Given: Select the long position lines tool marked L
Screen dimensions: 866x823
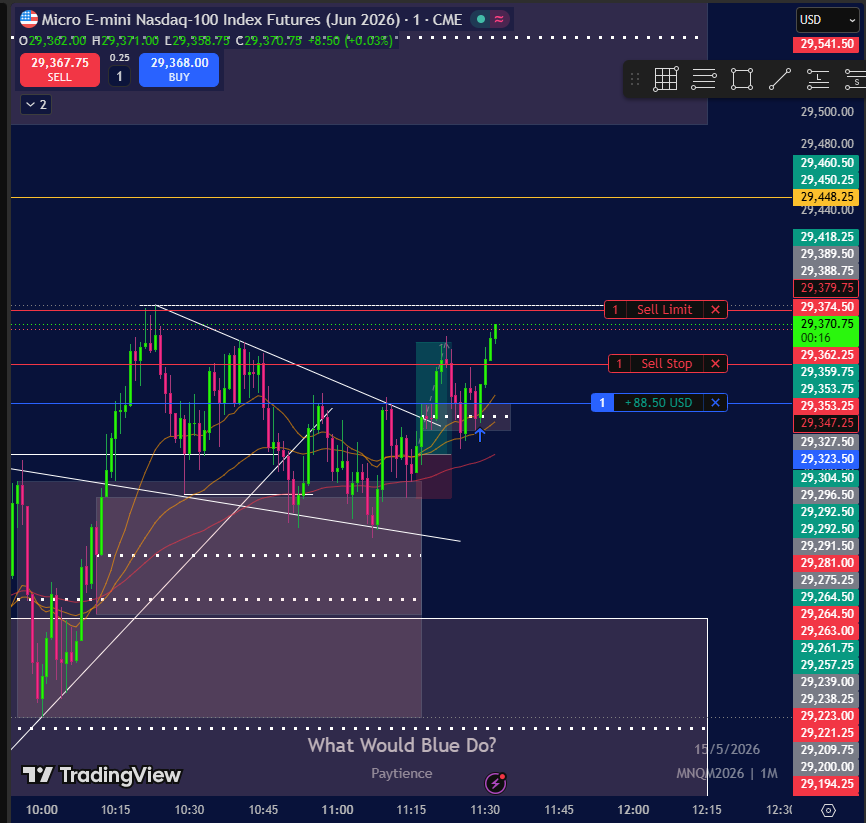Looking at the screenshot, I should coord(818,79).
